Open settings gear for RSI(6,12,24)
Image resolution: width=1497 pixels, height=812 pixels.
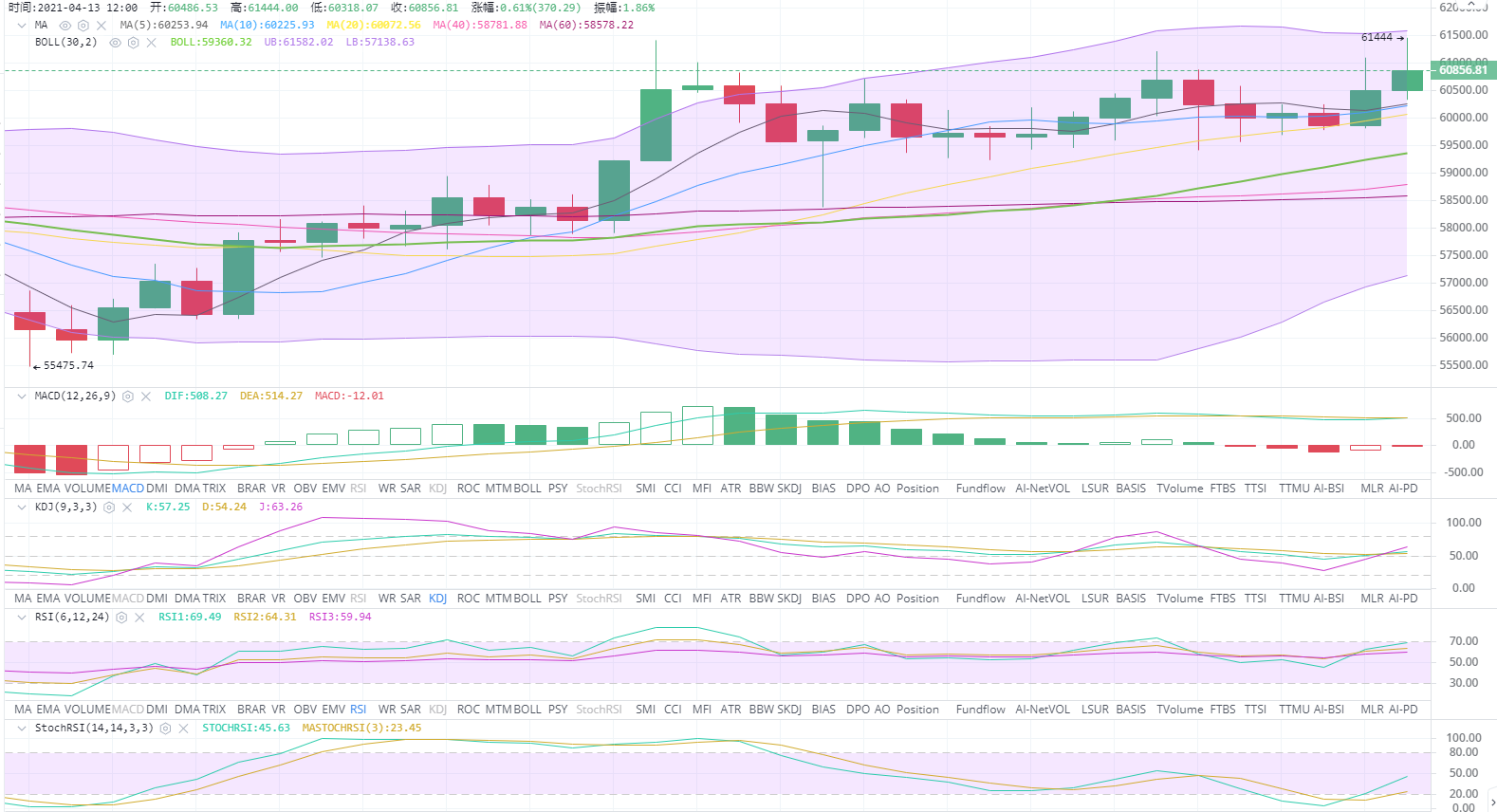click(x=121, y=618)
